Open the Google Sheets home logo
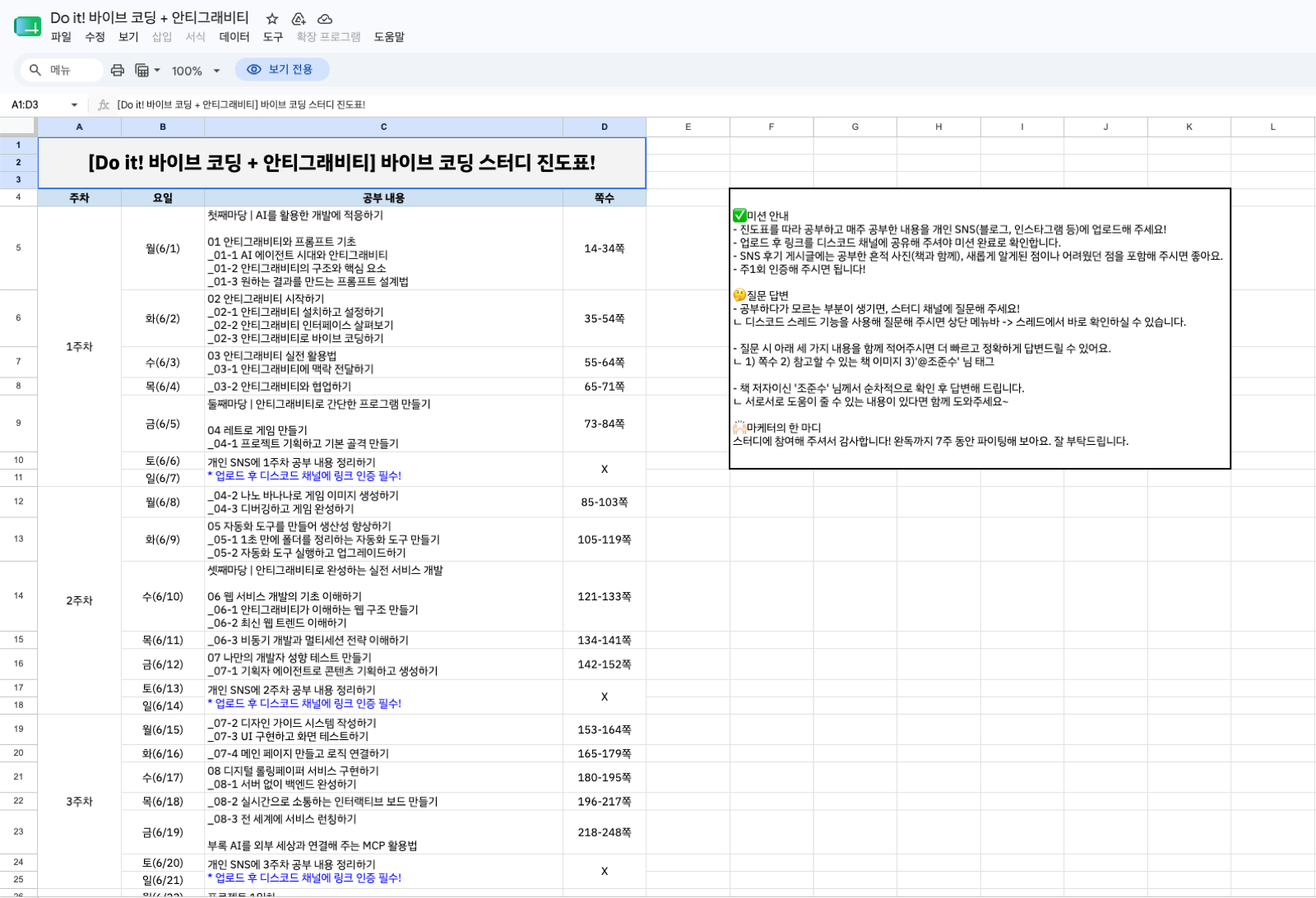The image size is (1316, 898). pos(27,26)
